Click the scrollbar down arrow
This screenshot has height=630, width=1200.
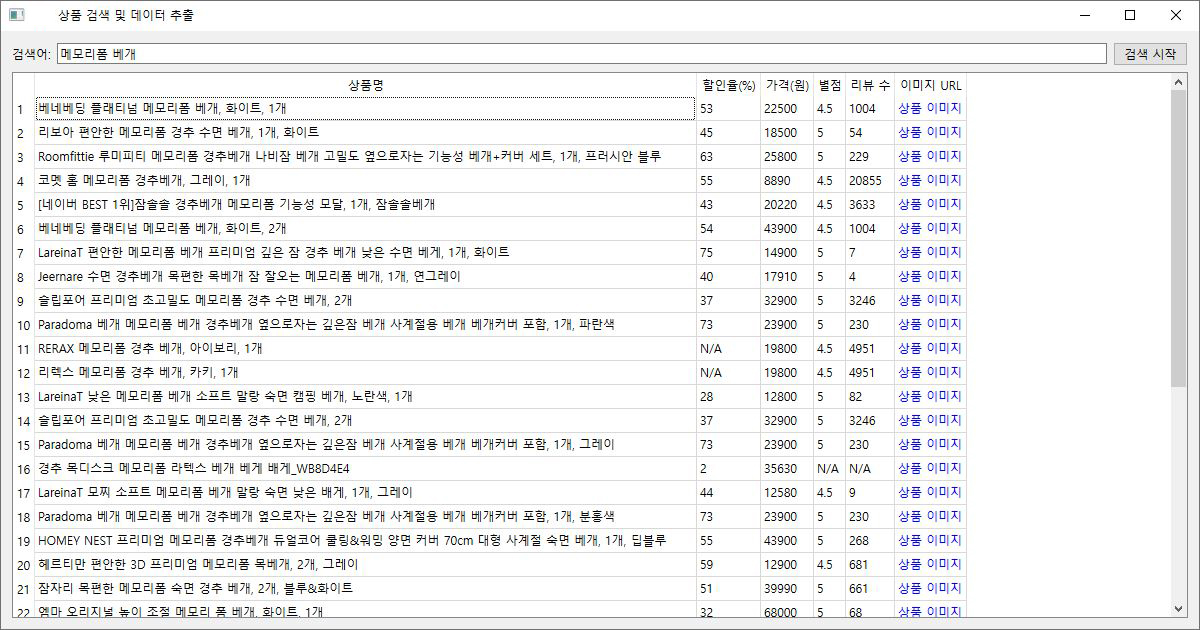[1177, 609]
